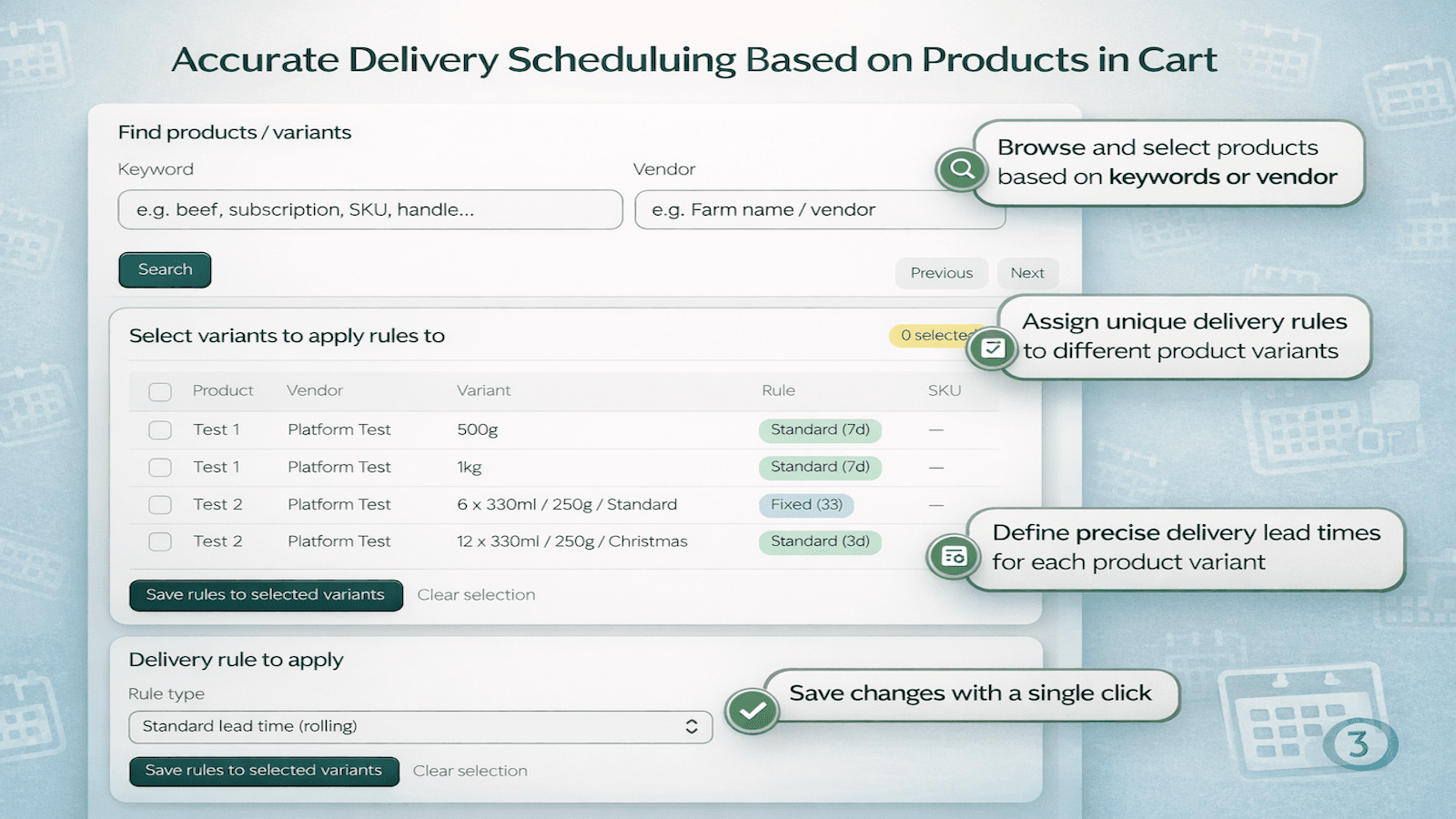The image size is (1456, 819).
Task: Click the 1kg variant cell
Action: pos(470,467)
